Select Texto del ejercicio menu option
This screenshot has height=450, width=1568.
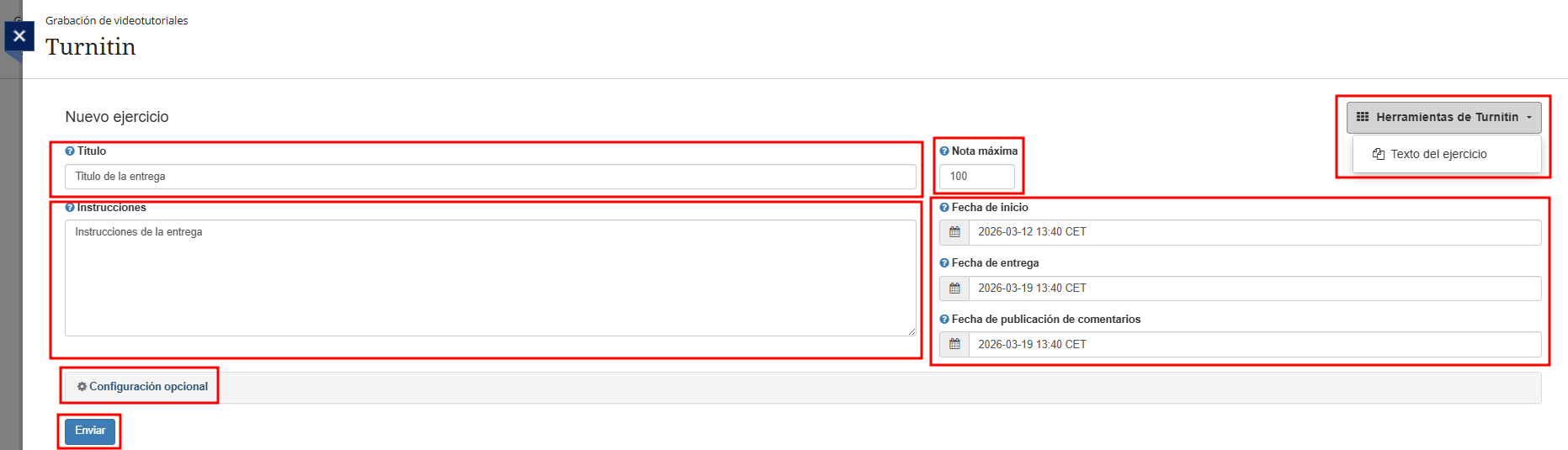1438,155
